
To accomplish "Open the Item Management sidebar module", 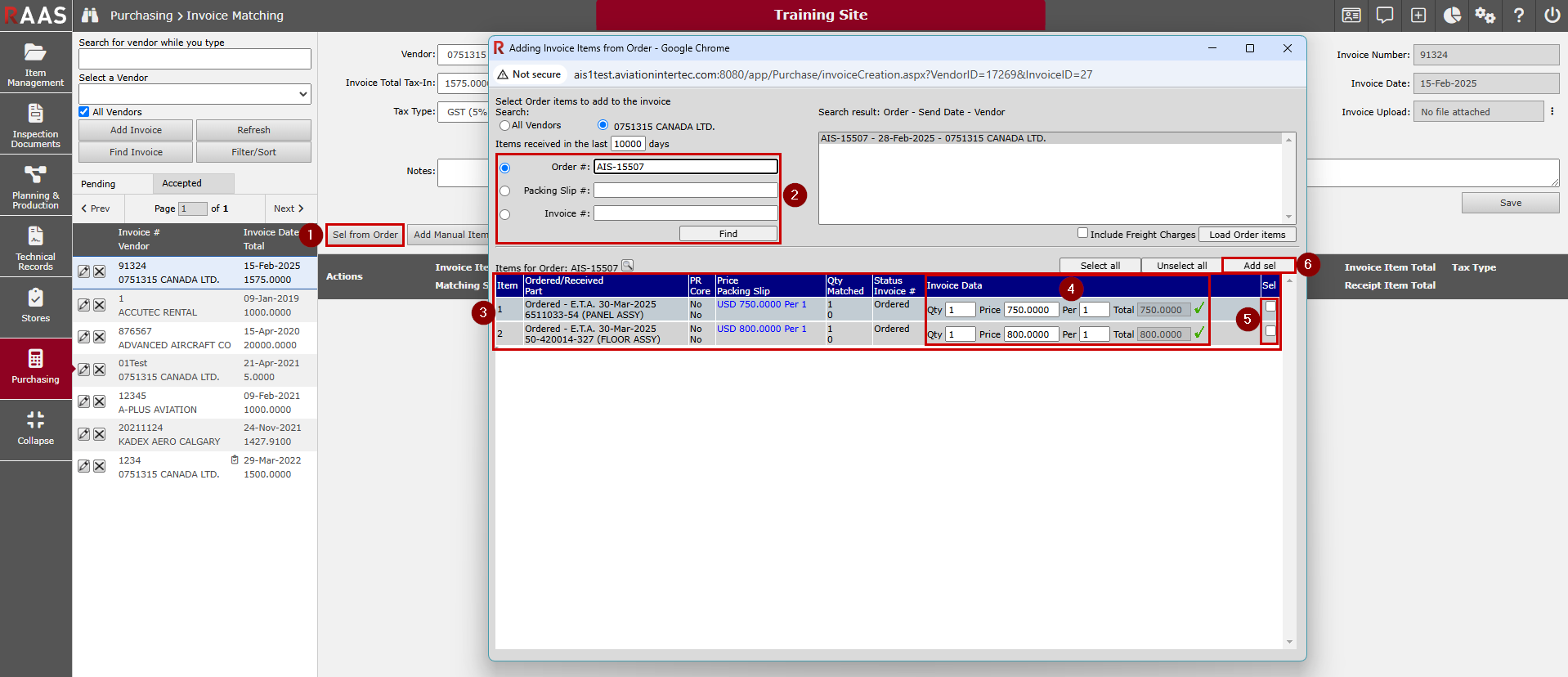I will click(x=35, y=63).
